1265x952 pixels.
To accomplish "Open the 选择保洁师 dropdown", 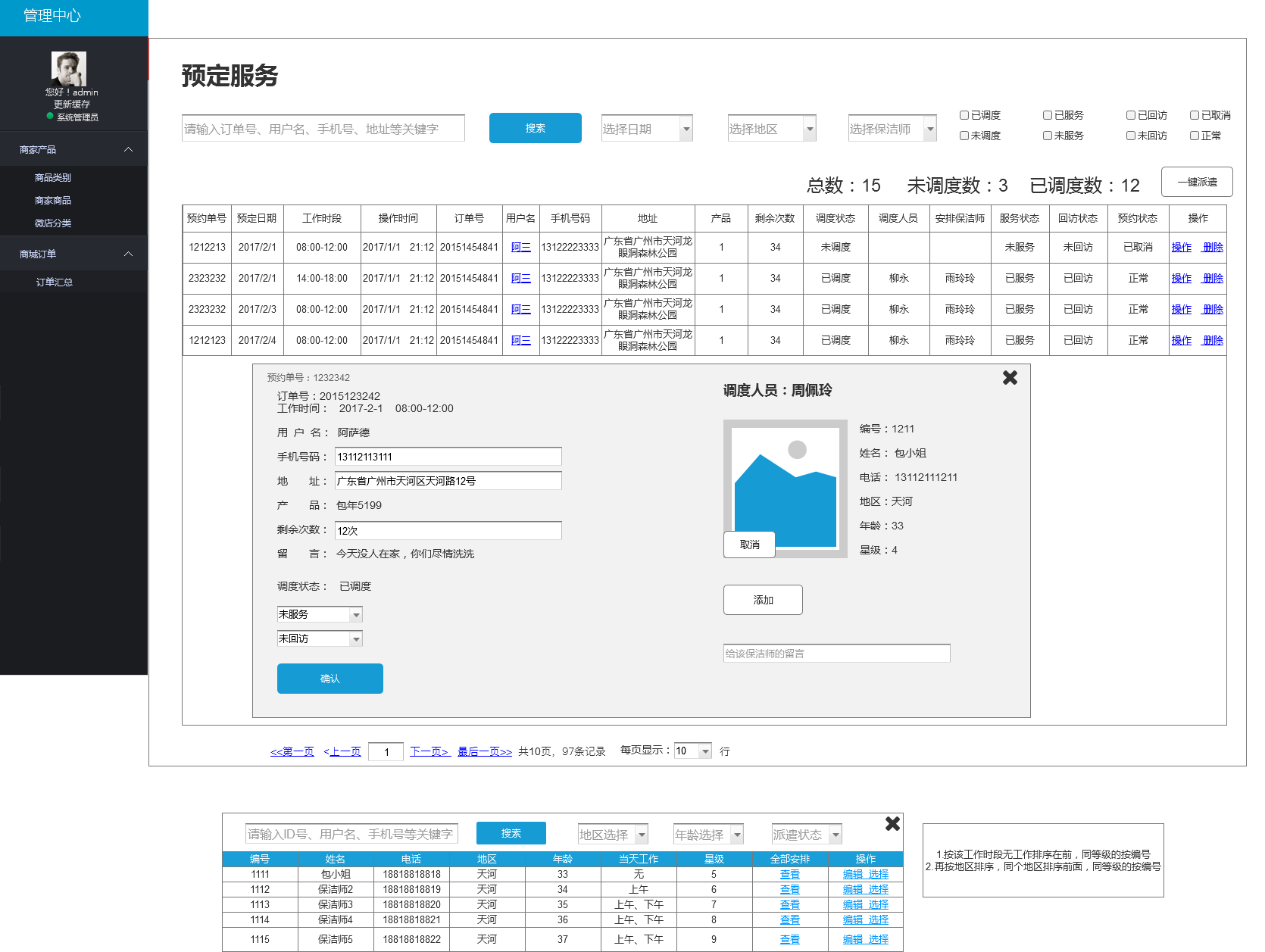I will click(x=892, y=129).
